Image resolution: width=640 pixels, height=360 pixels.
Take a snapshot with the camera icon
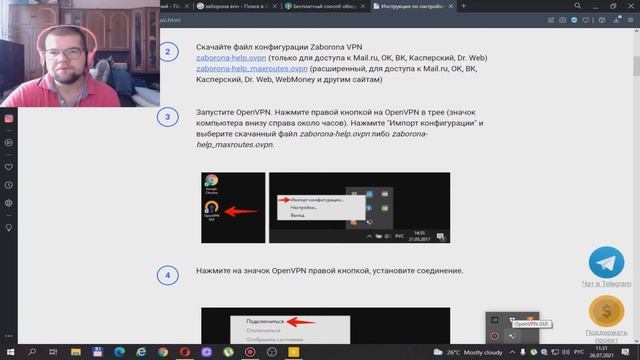point(562,20)
